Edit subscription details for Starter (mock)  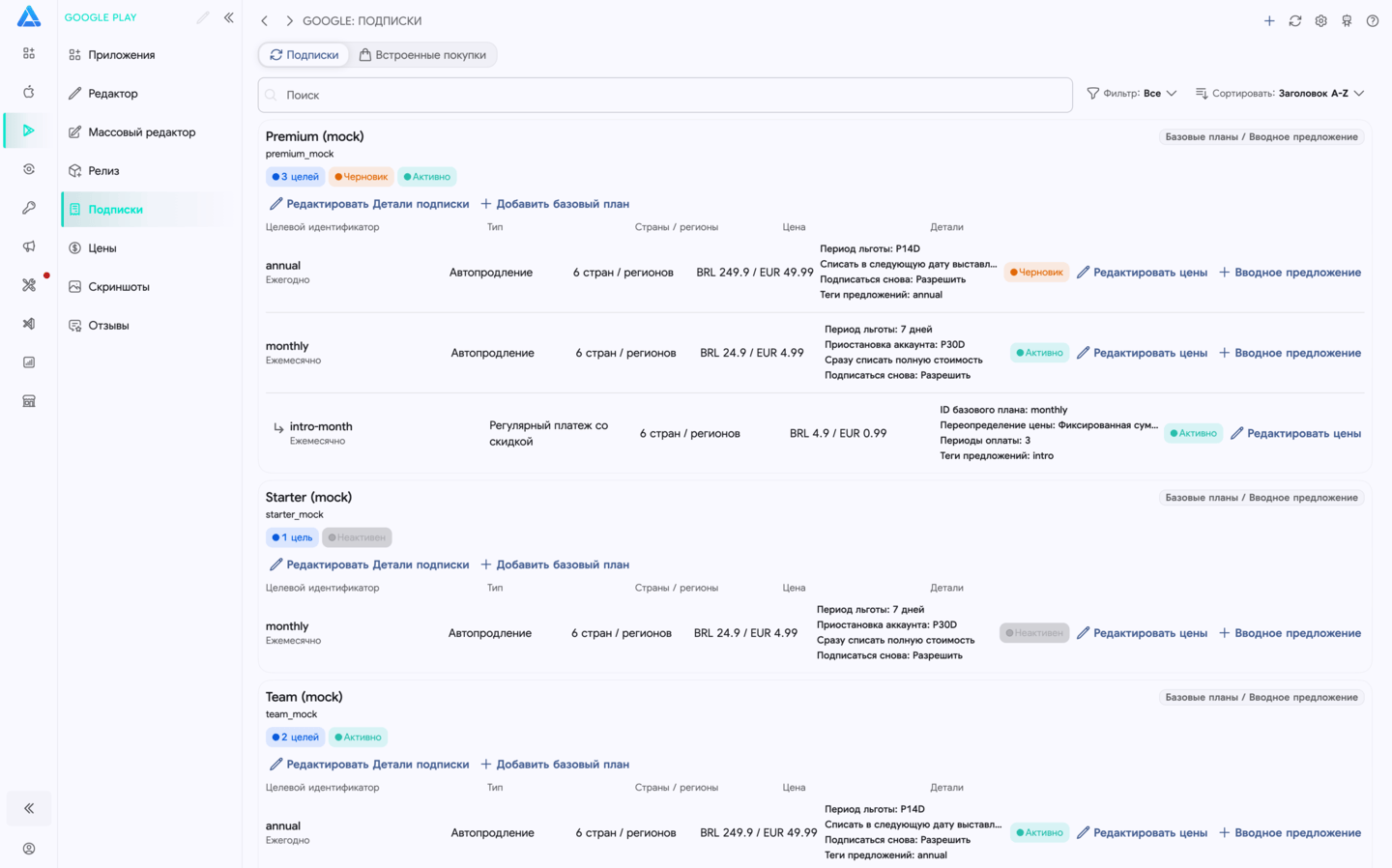(369, 564)
